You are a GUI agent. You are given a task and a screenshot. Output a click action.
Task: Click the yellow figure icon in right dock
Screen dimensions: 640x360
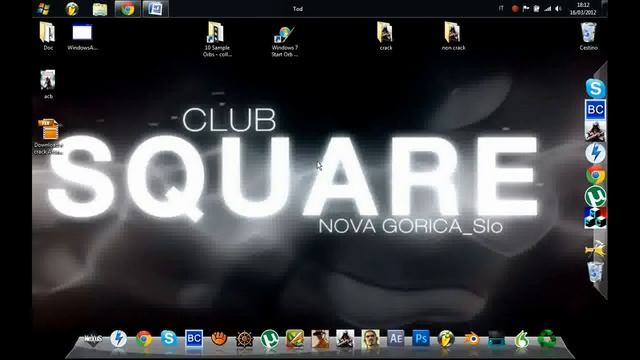click(596, 249)
